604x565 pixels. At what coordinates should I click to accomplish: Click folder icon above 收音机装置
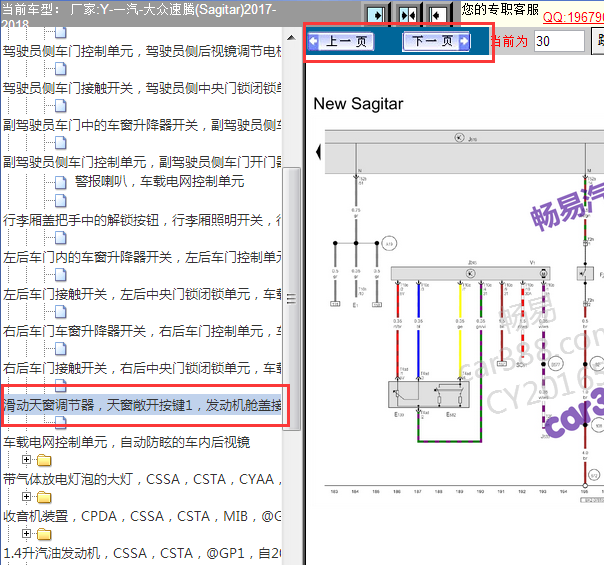click(44, 497)
